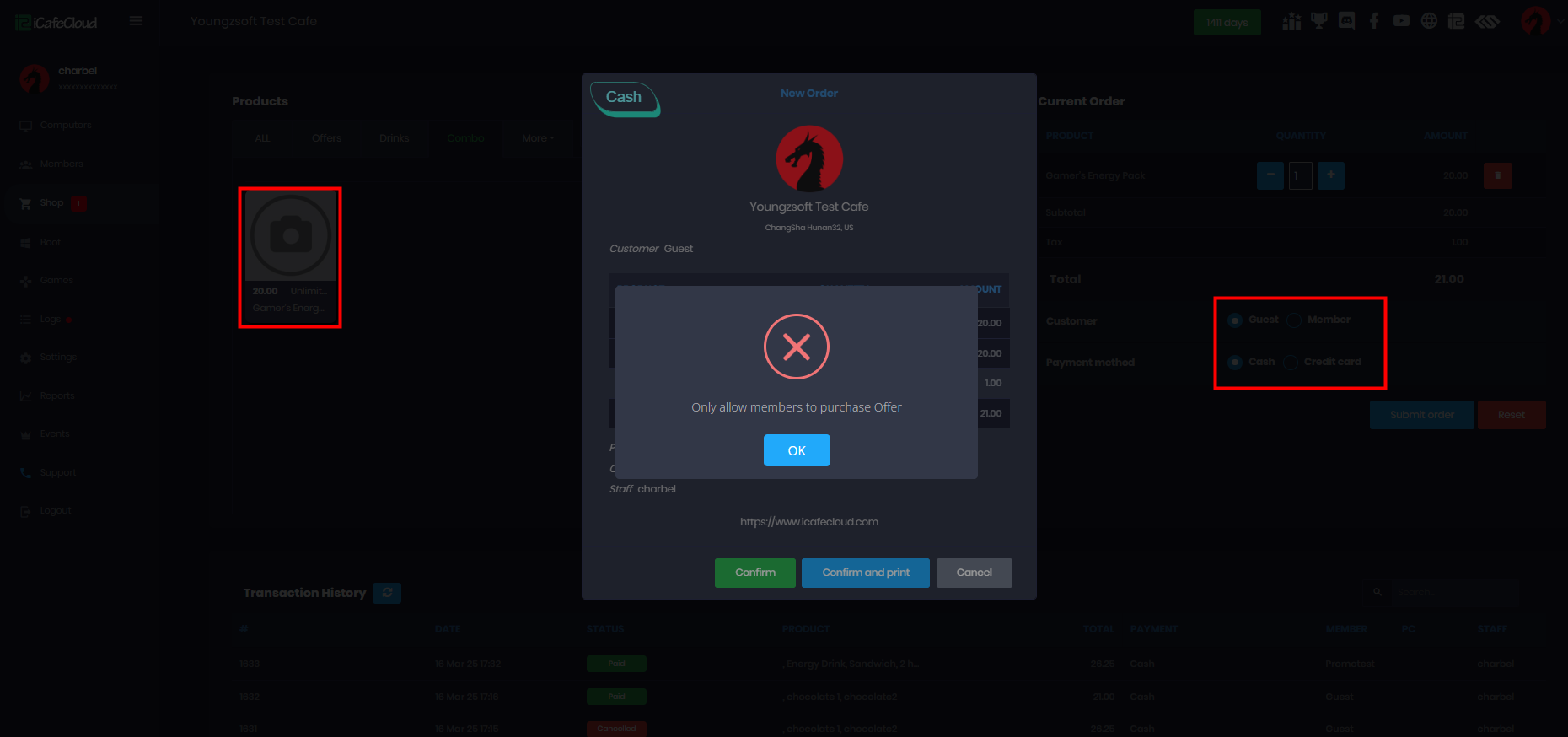Click the double-chevron S logo in the header
This screenshot has height=737, width=1568.
tap(1487, 21)
